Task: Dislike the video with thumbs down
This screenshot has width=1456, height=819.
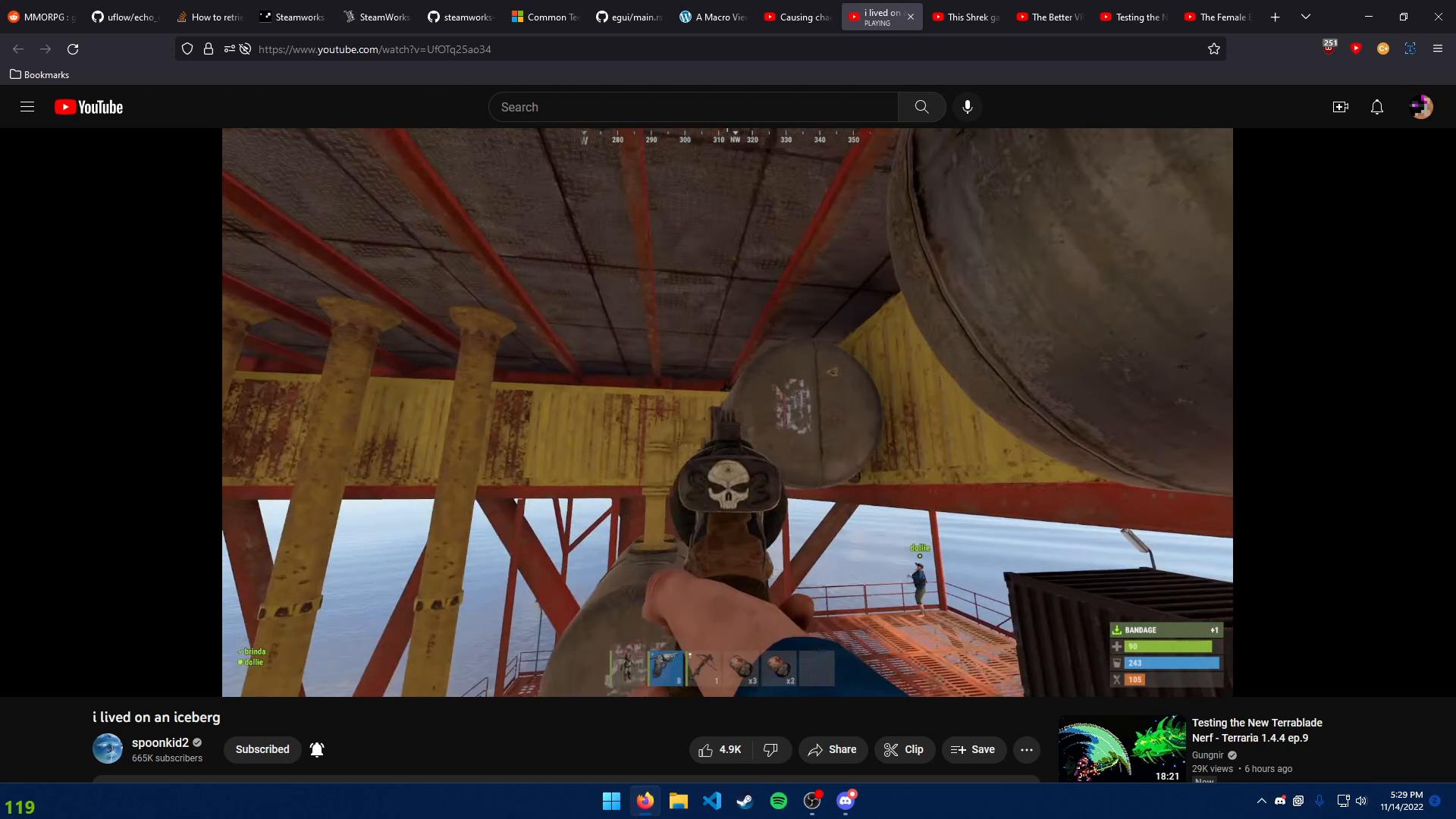Action: point(771,749)
